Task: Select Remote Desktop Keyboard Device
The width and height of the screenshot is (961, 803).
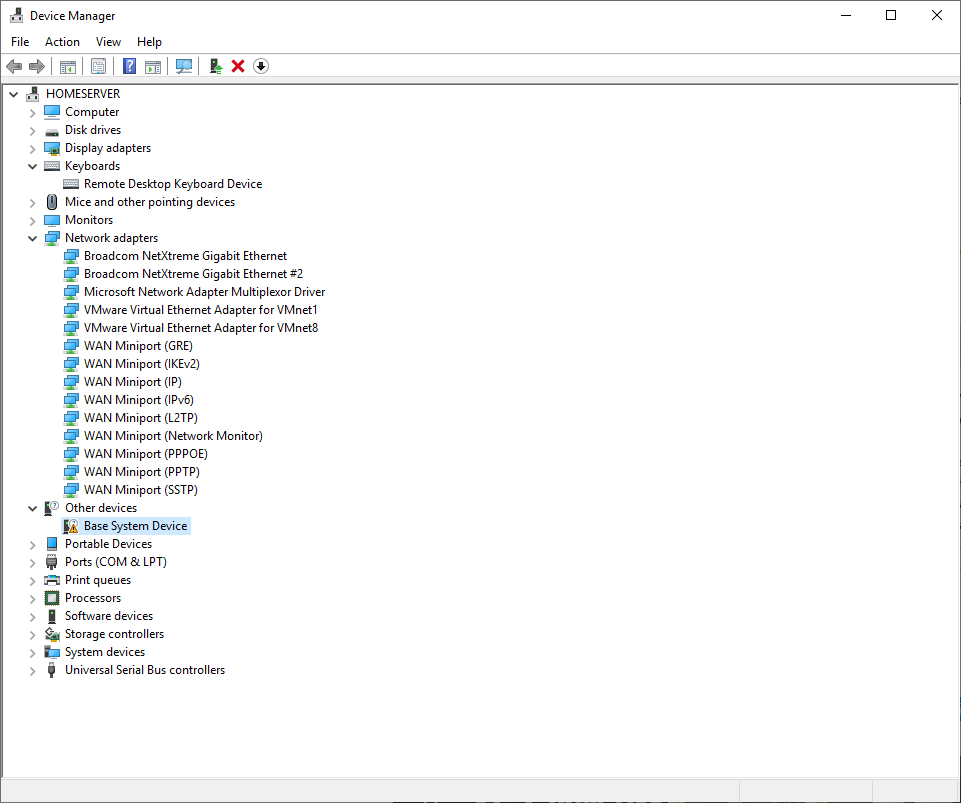Action: click(x=172, y=184)
